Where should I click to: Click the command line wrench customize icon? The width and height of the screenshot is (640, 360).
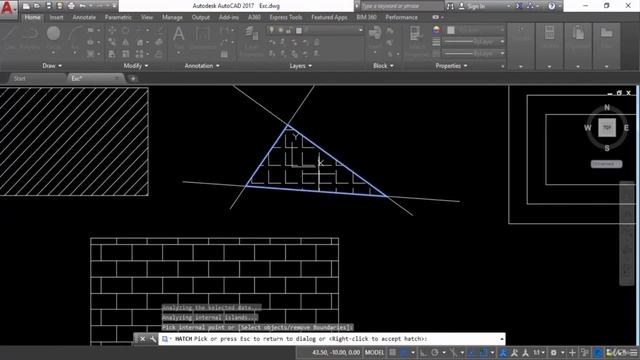coord(153,339)
